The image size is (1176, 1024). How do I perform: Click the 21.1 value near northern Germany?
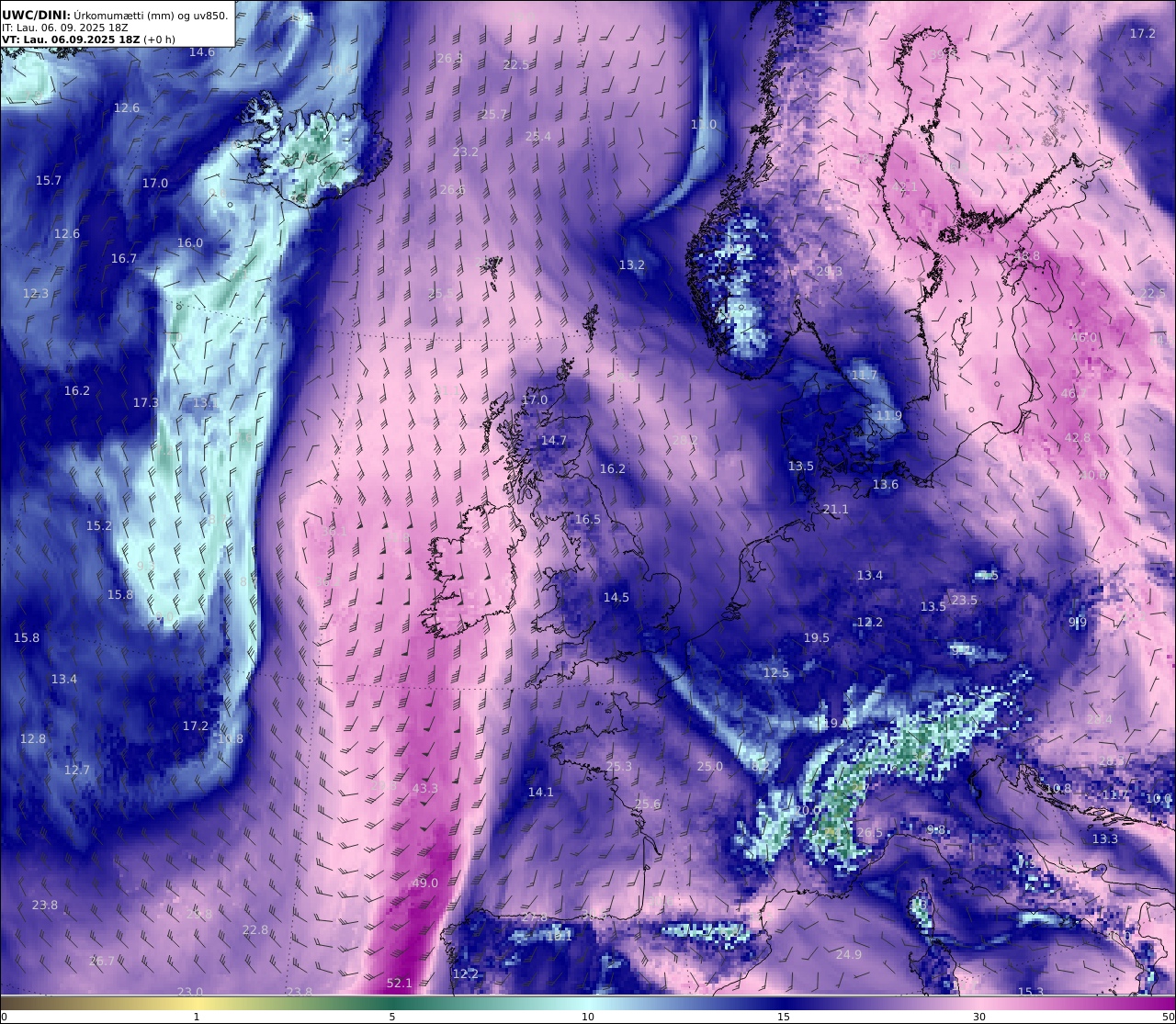point(836,509)
